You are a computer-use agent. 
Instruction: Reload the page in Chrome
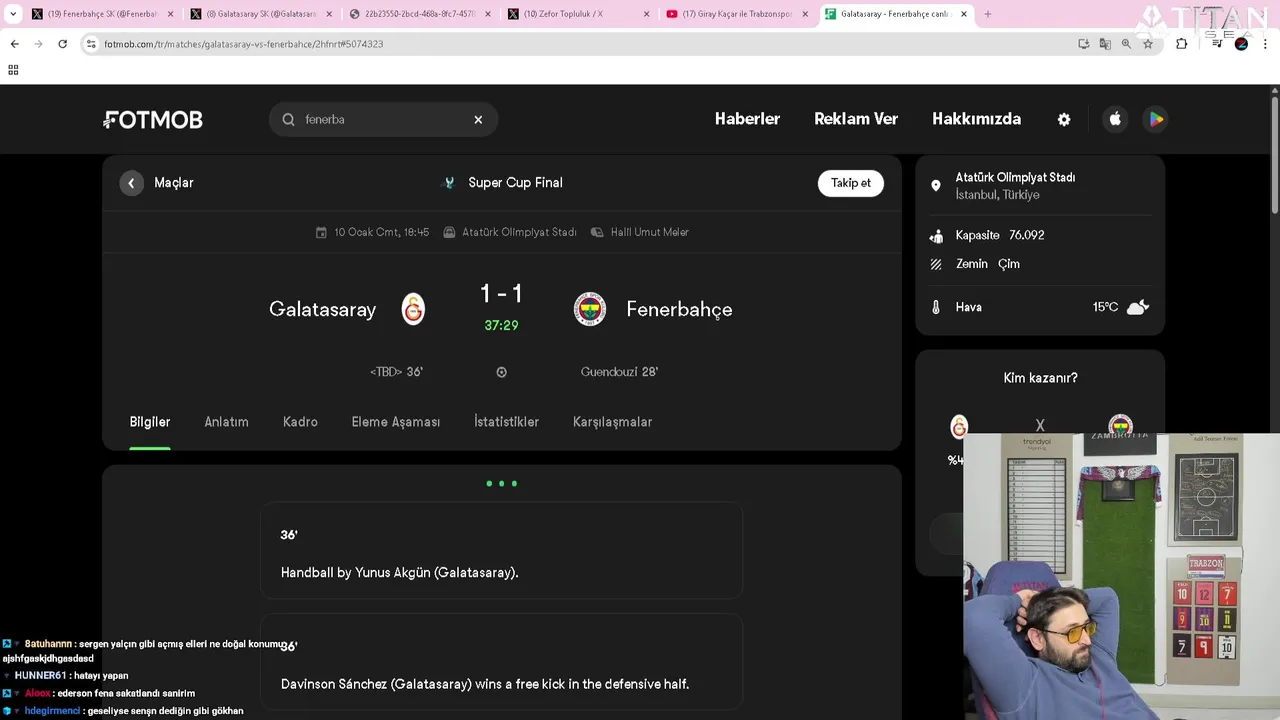tap(62, 44)
